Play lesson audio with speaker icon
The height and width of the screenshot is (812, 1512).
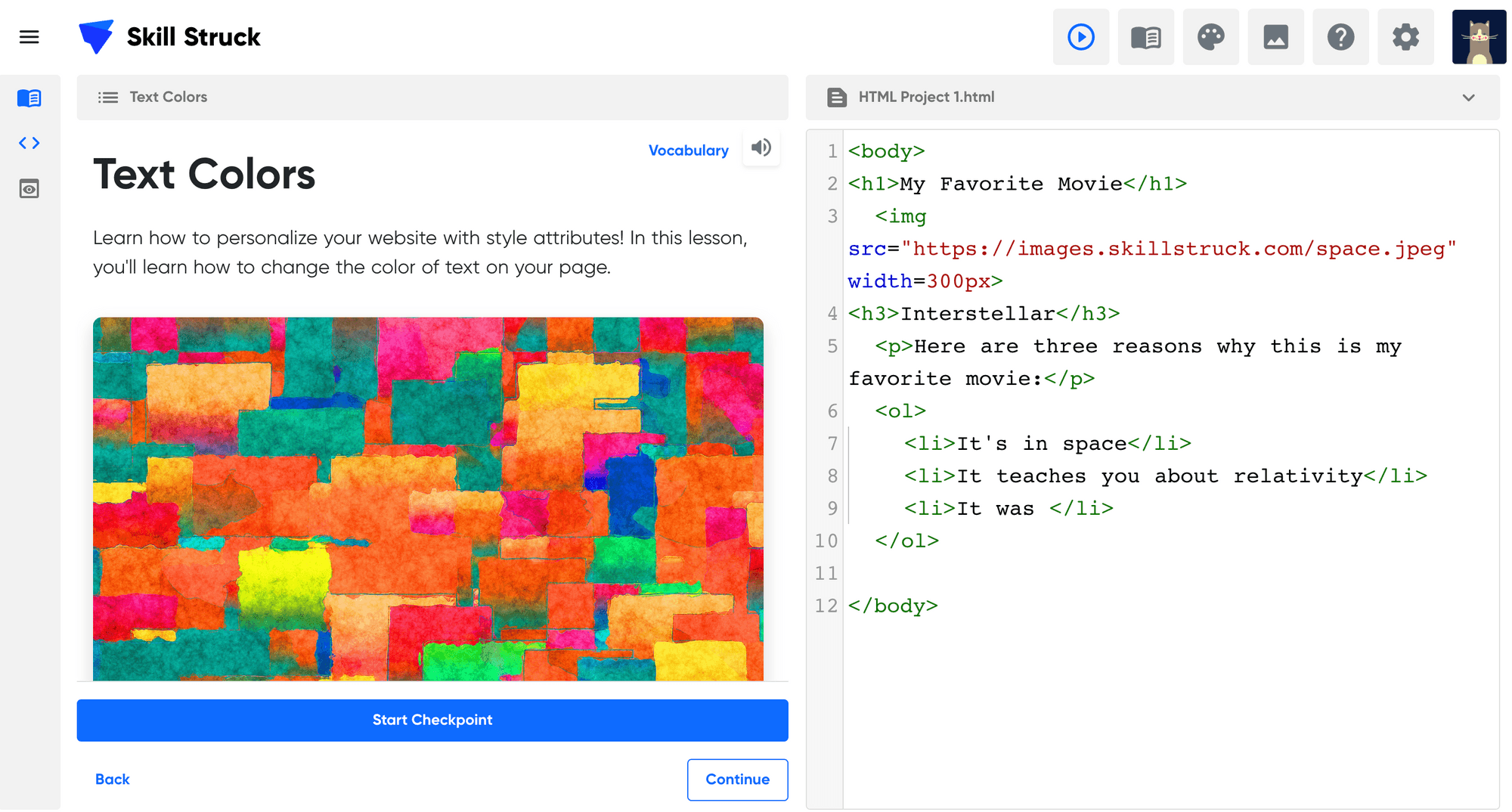pos(761,147)
